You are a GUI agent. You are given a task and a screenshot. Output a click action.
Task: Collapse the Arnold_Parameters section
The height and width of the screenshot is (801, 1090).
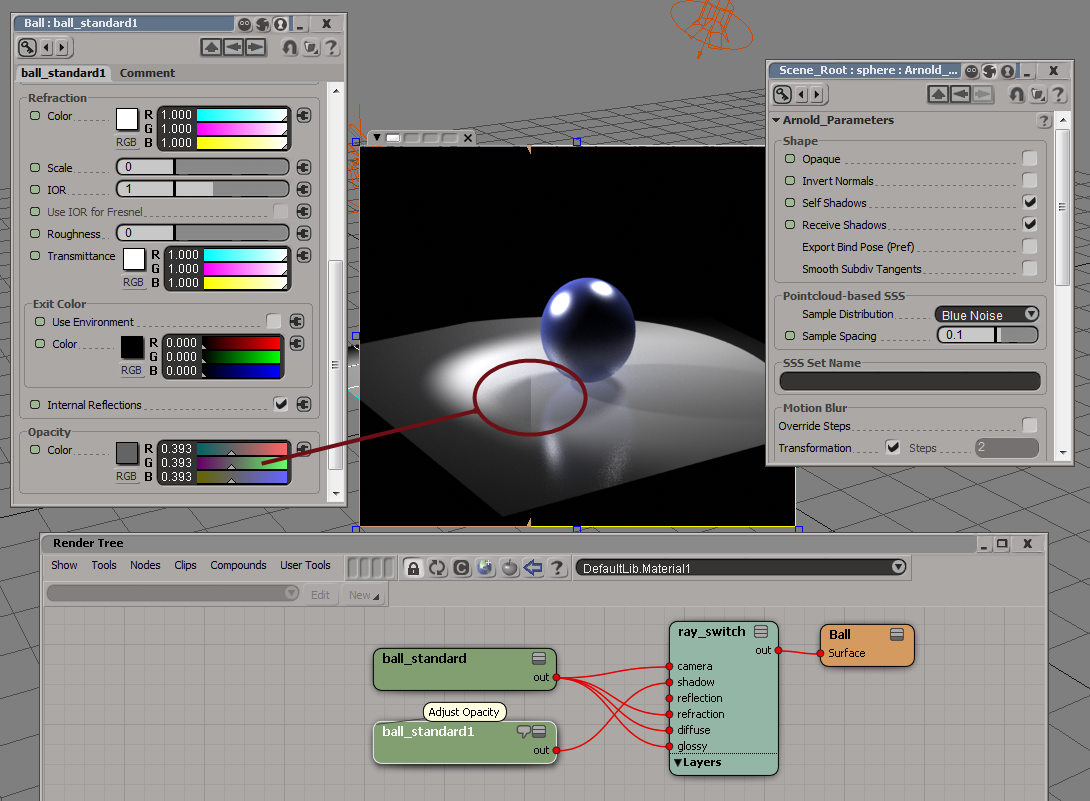776,121
